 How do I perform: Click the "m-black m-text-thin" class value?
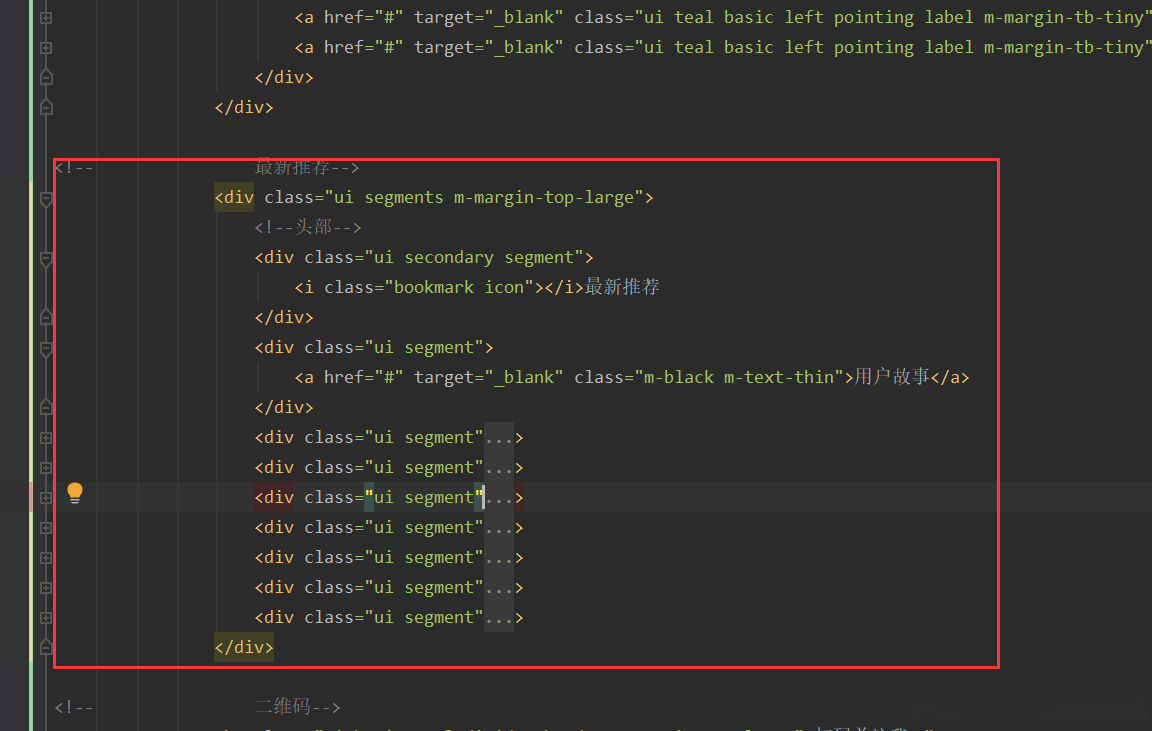(744, 377)
